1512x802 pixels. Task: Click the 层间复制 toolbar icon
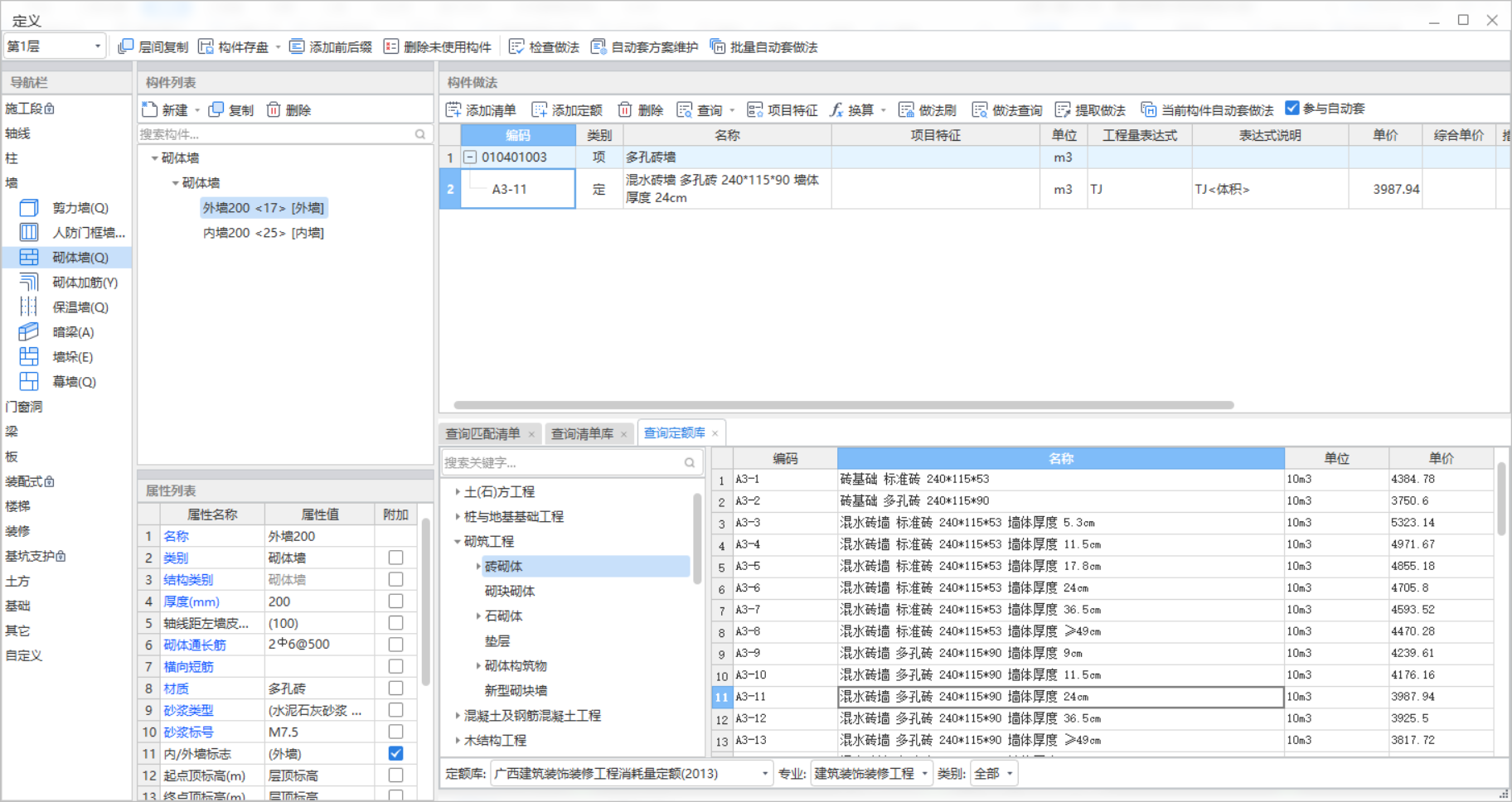pos(126,46)
